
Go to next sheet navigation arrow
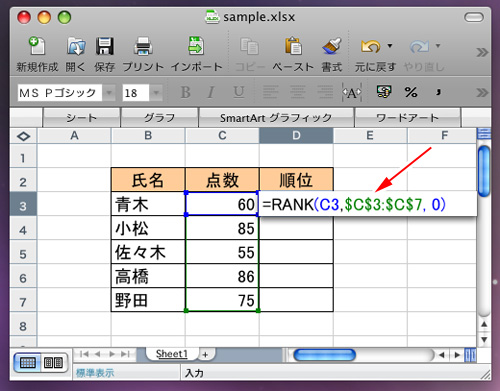click(x=112, y=354)
